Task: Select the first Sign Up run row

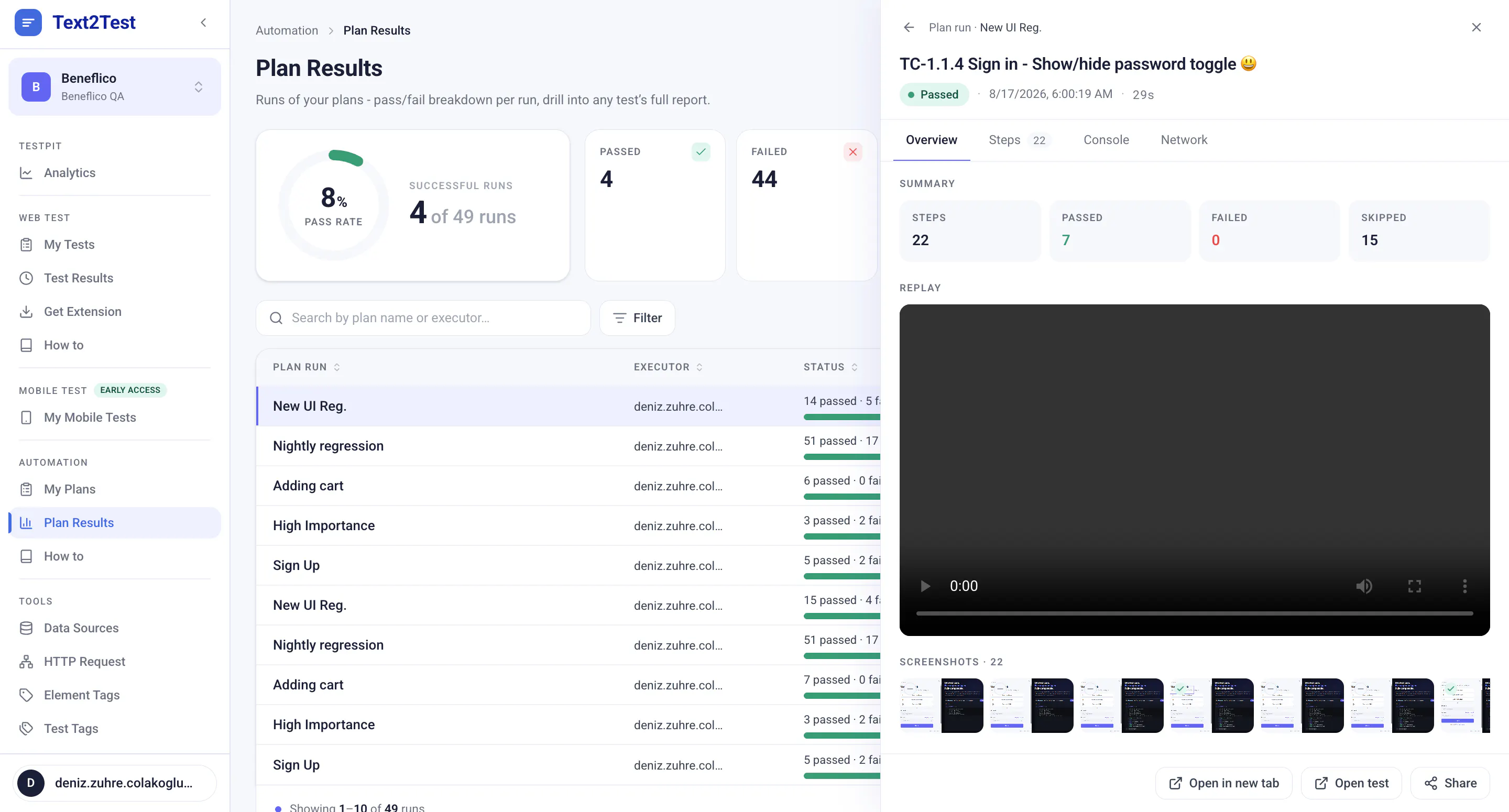Action: pos(568,565)
